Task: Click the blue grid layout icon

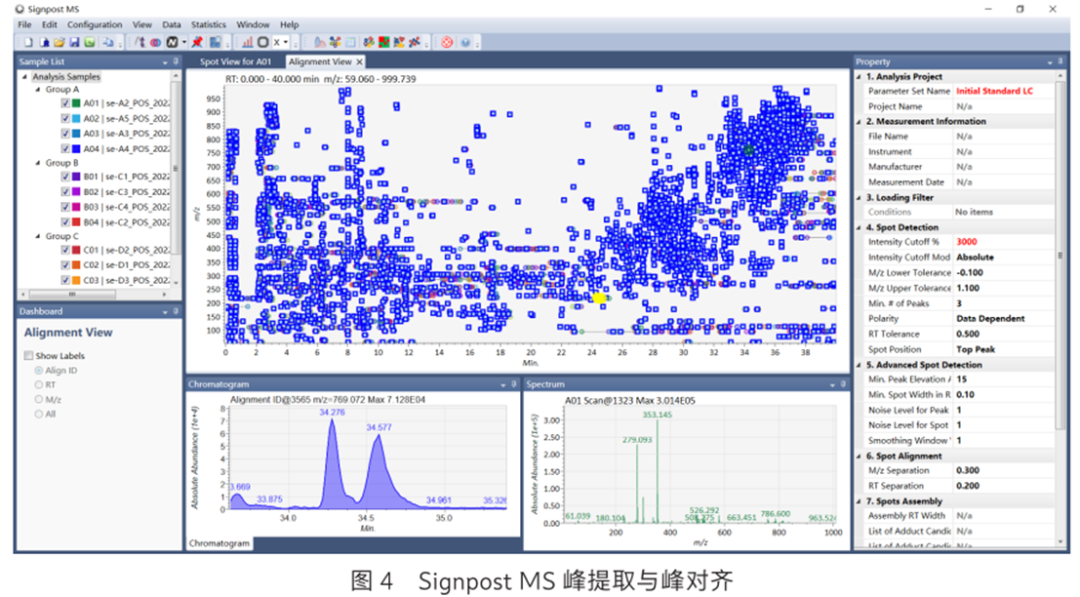Action: (216, 42)
